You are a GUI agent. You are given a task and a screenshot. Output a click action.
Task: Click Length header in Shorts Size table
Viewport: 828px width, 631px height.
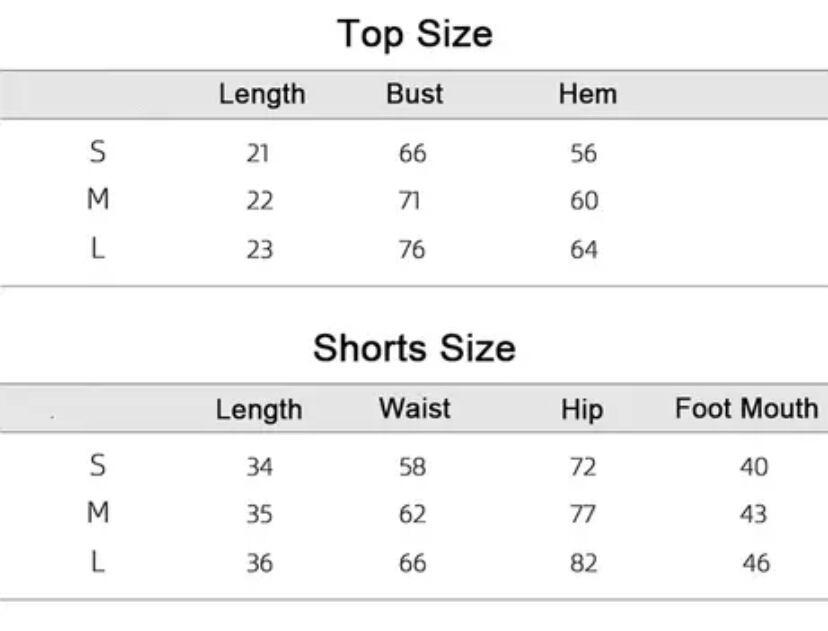tap(259, 410)
